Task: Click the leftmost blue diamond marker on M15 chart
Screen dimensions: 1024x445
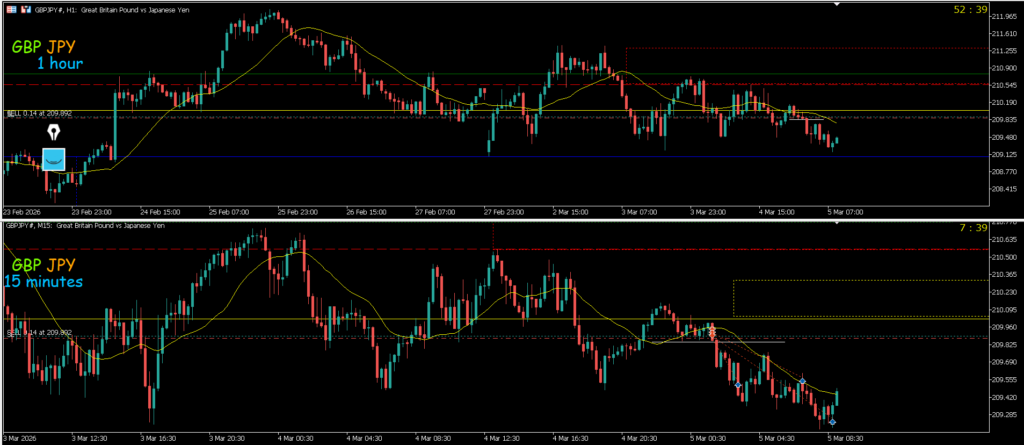Action: (x=738, y=385)
